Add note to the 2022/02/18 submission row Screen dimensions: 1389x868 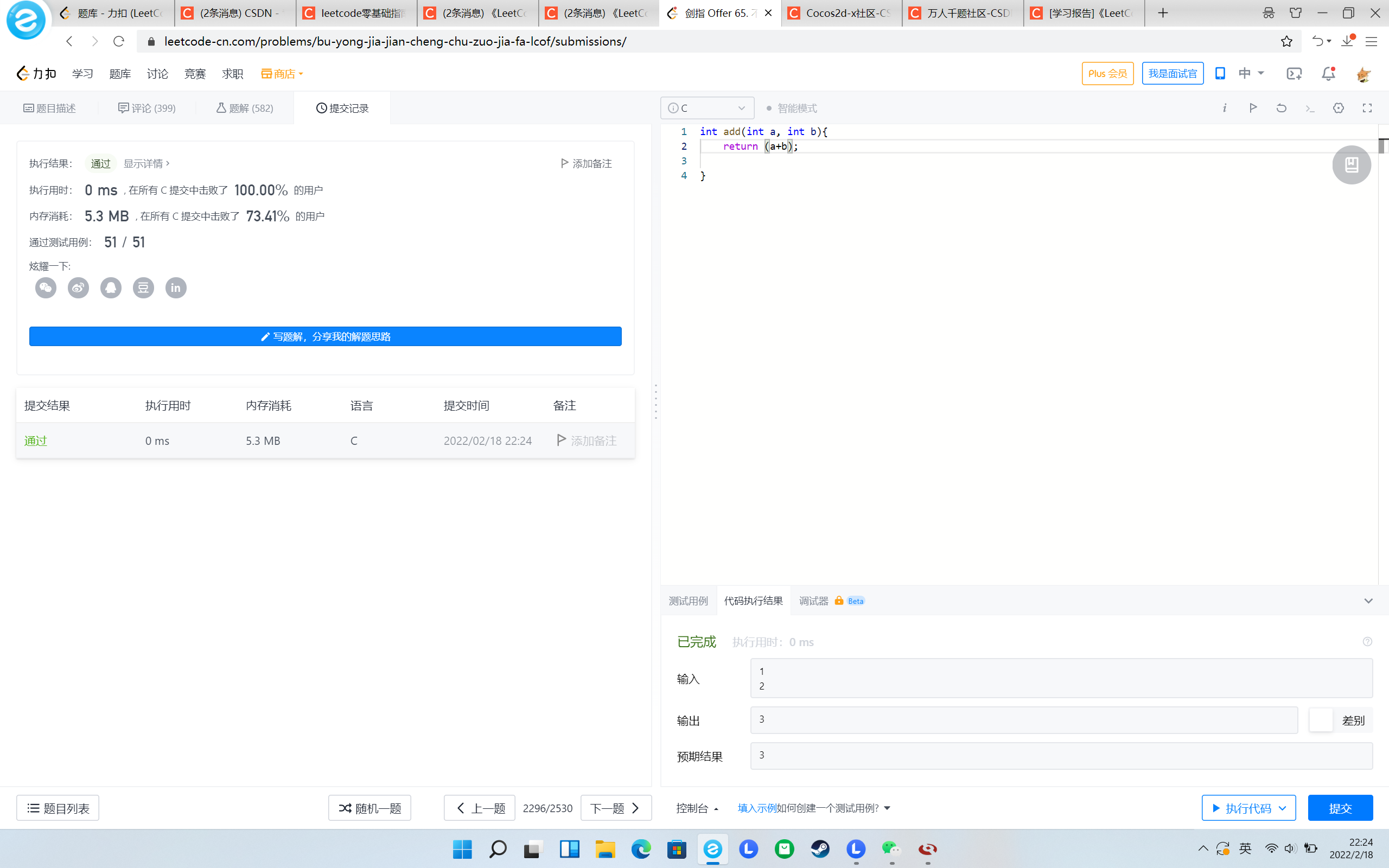point(587,441)
